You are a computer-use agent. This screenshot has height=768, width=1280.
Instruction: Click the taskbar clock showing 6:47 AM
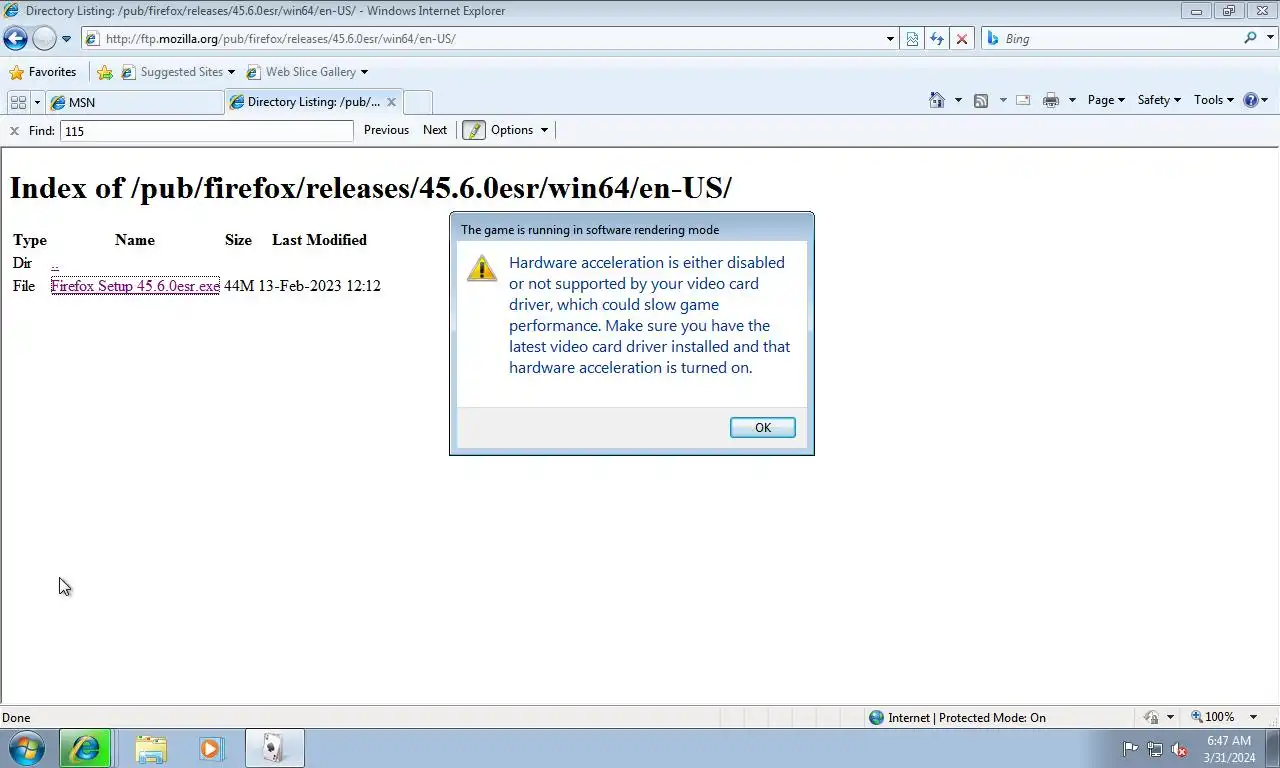click(1230, 749)
